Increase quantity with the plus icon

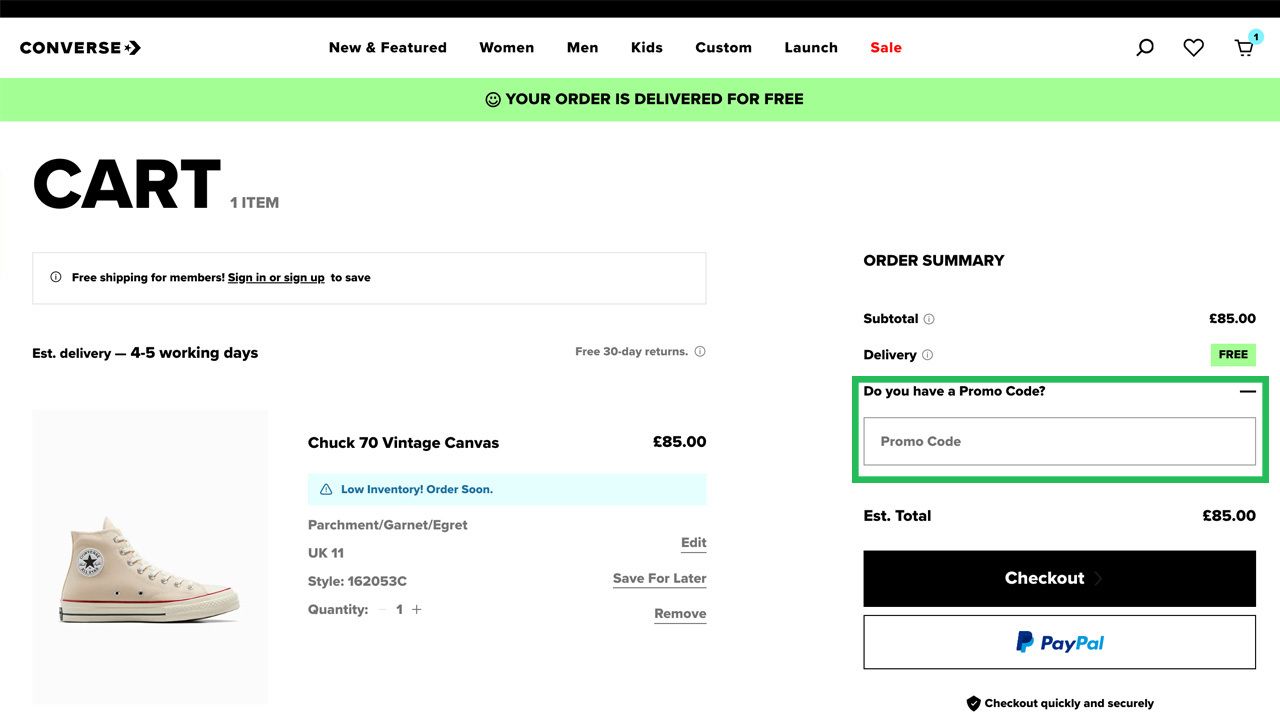click(417, 609)
